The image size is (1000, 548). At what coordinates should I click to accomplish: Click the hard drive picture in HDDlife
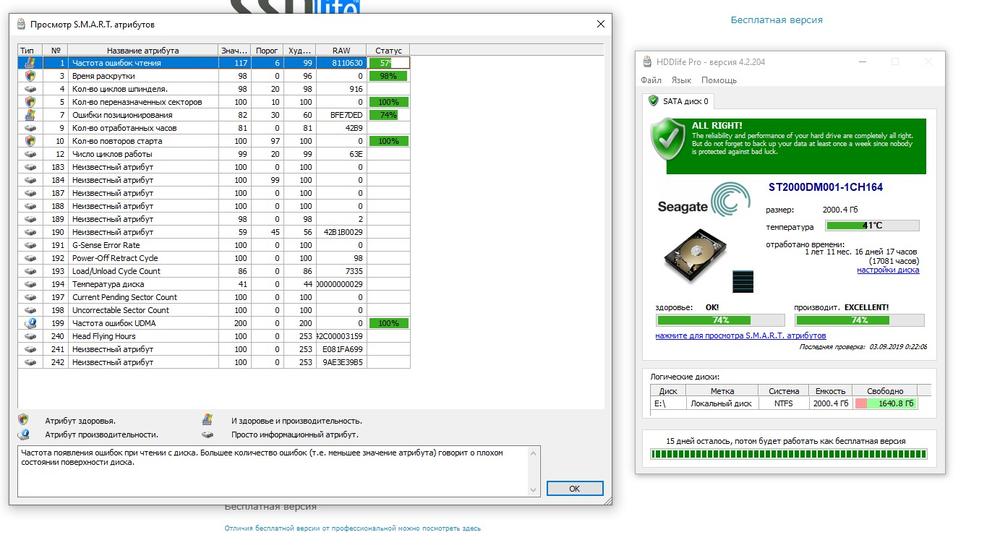(x=695, y=255)
